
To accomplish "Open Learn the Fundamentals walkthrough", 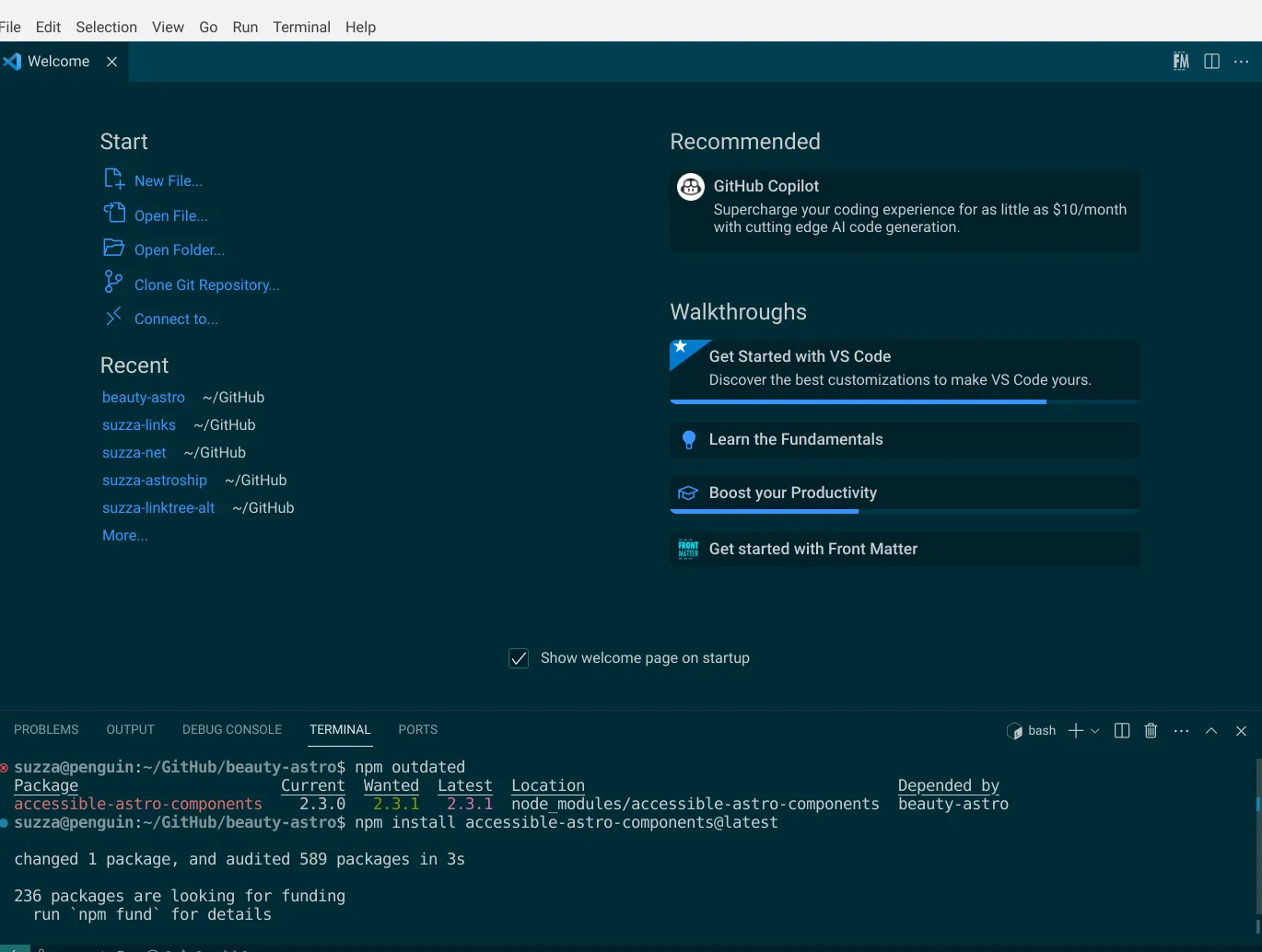I will (905, 440).
